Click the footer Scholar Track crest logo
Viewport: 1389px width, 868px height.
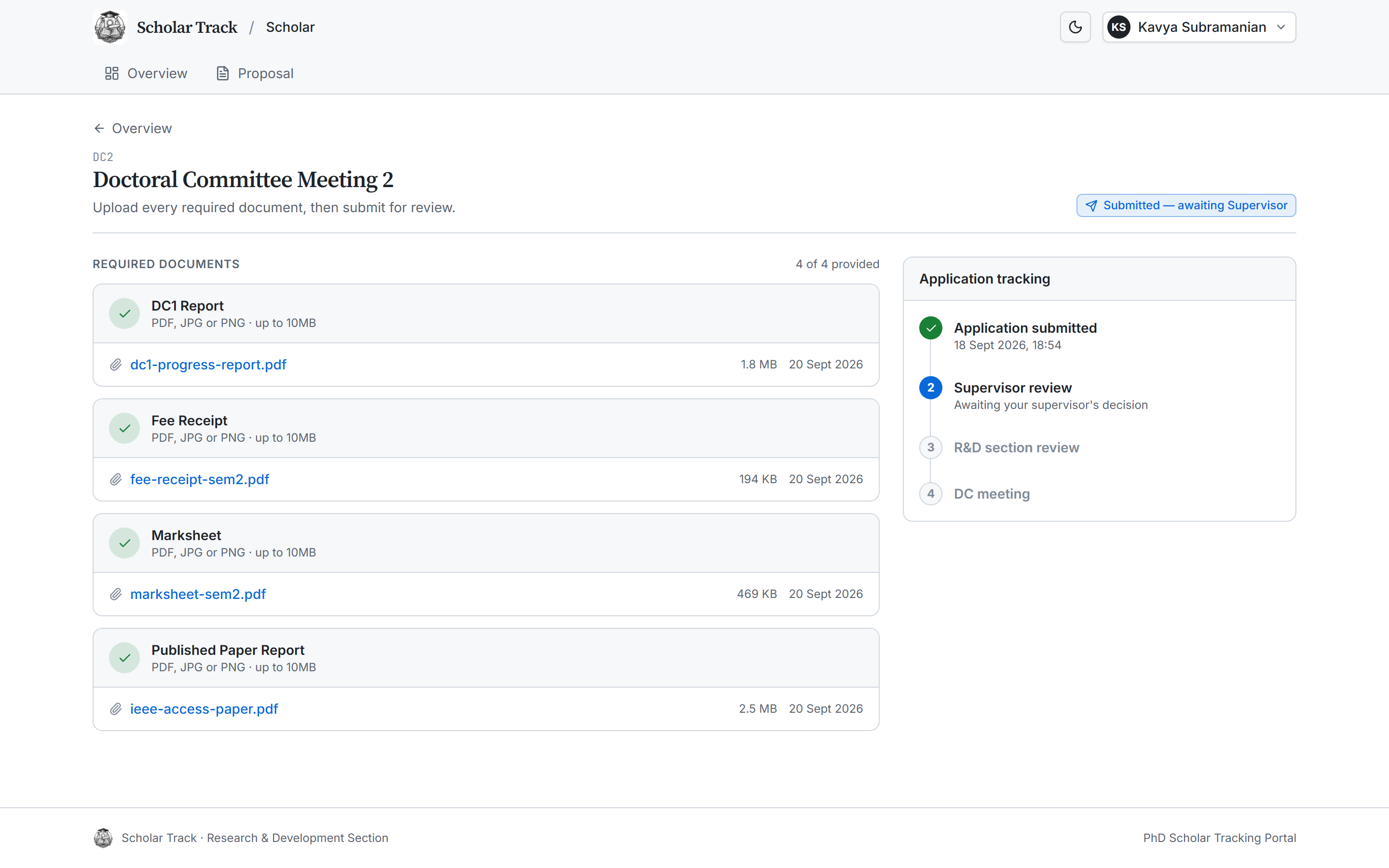[x=103, y=838]
